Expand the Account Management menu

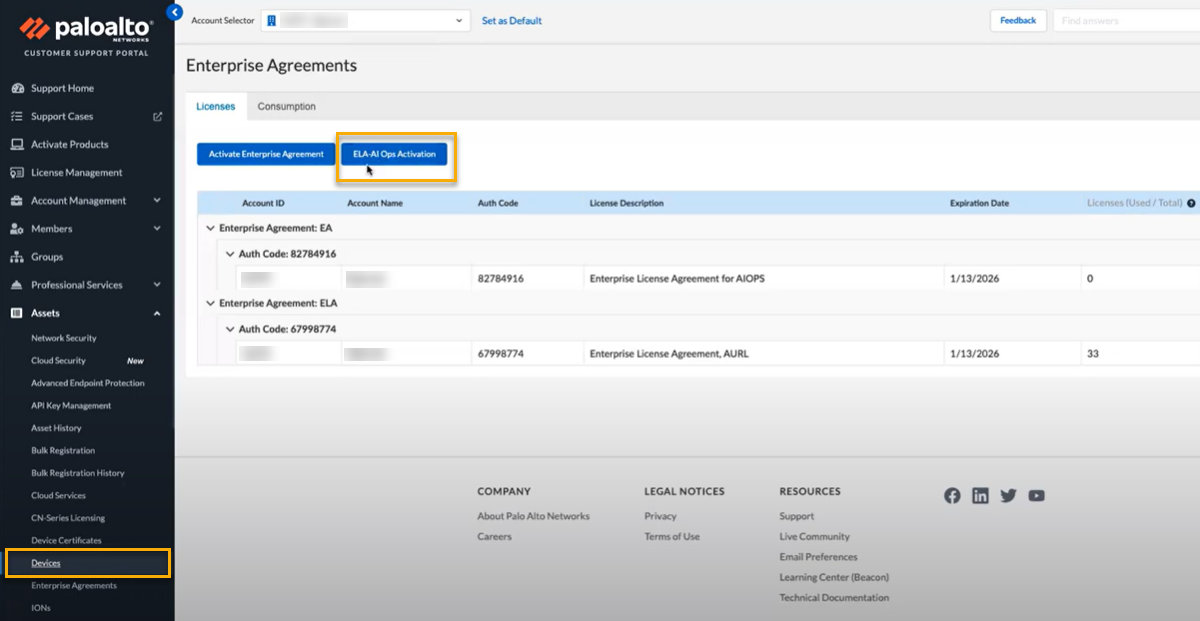[157, 200]
